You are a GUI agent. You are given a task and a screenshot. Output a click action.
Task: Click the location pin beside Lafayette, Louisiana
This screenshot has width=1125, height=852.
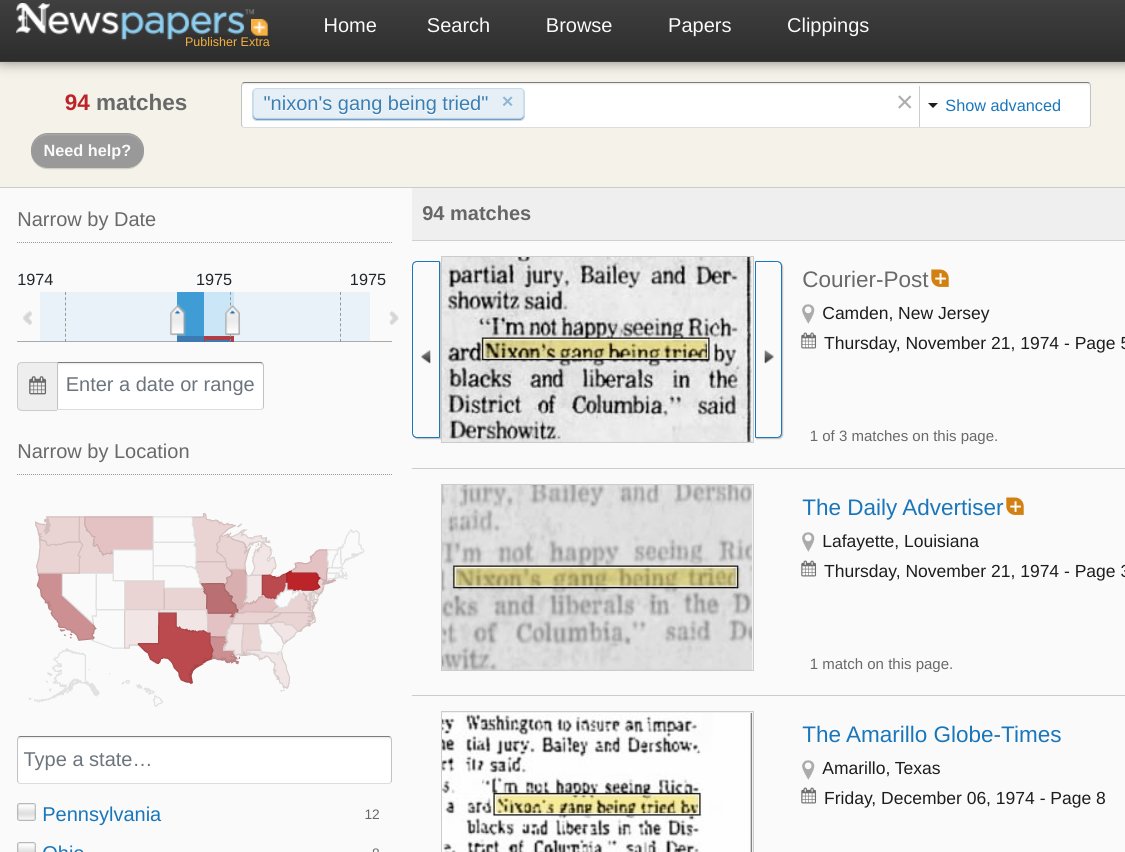pyautogui.click(x=808, y=542)
